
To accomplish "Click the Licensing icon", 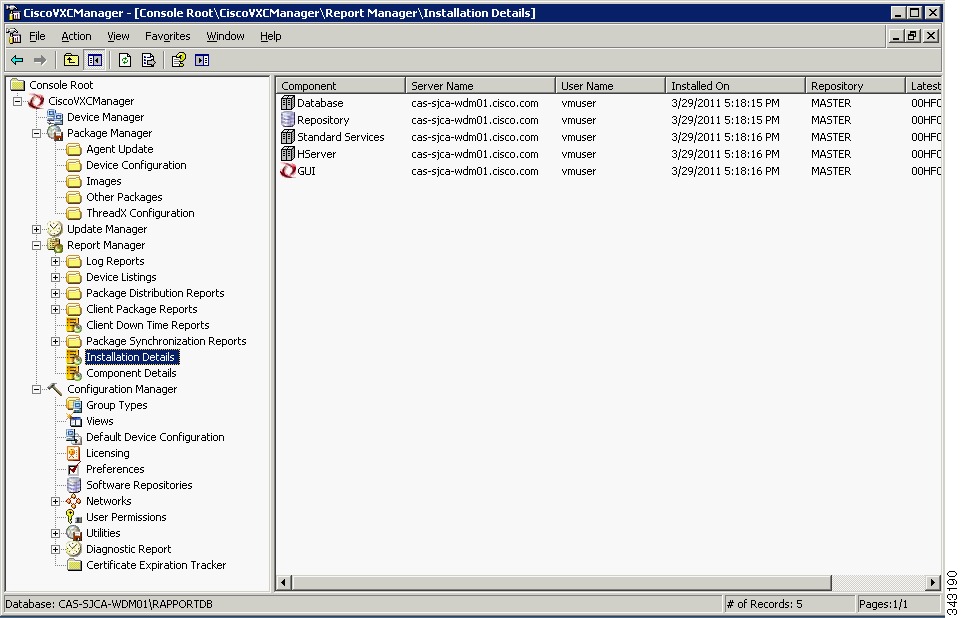I will click(x=74, y=453).
